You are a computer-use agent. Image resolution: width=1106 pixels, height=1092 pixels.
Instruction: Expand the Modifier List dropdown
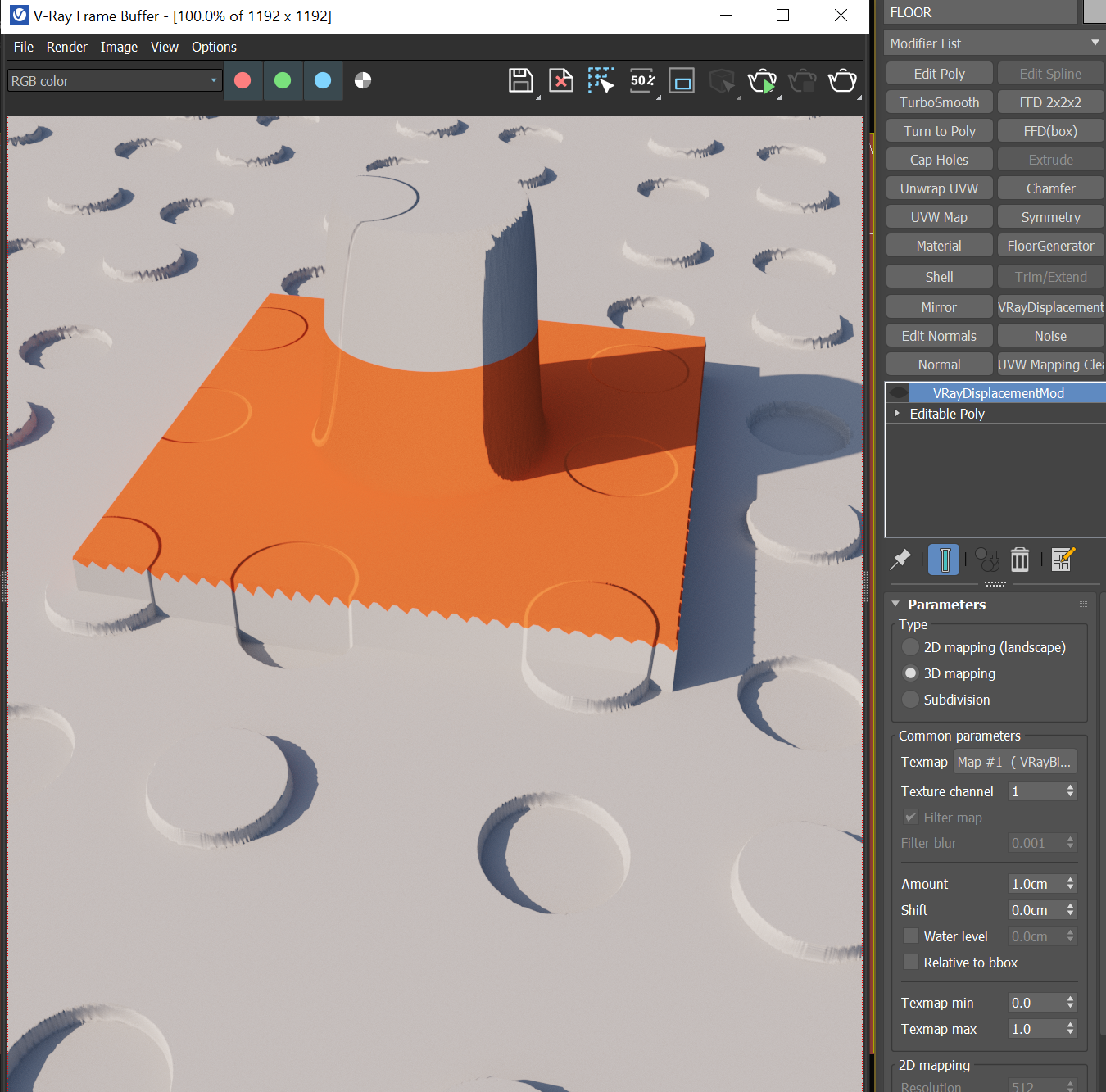(995, 43)
